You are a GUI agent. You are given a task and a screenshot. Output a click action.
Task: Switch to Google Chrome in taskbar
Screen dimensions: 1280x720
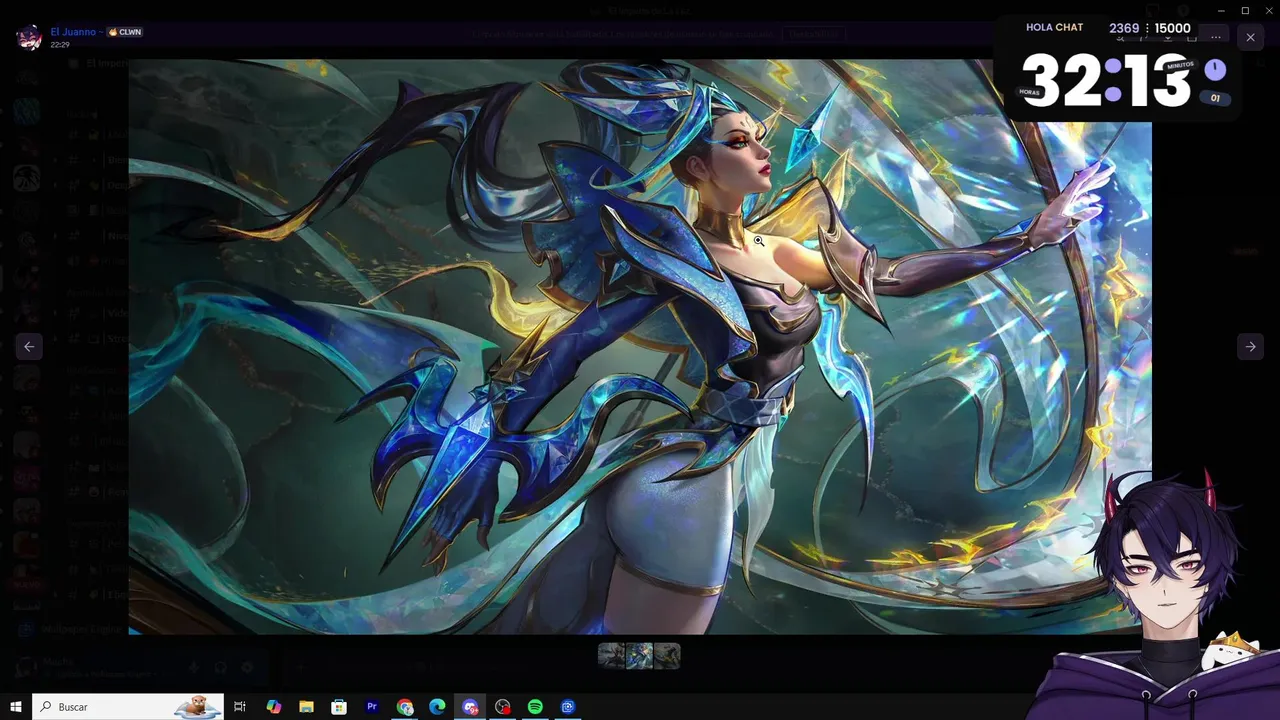pos(404,707)
